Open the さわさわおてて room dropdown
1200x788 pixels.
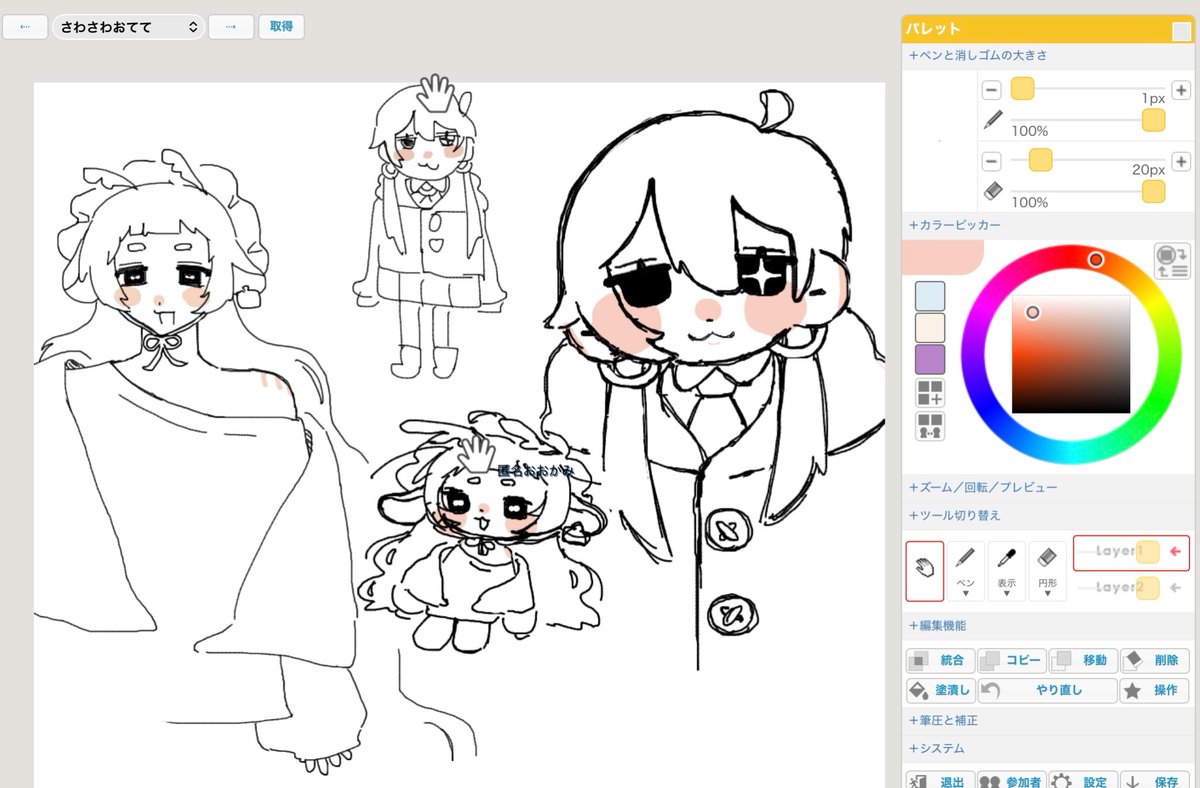[128, 27]
